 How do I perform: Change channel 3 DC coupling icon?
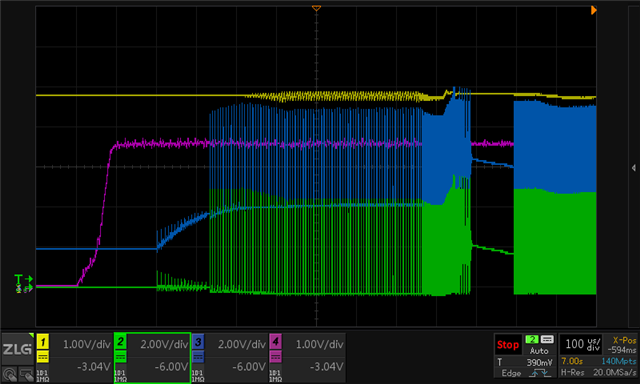(x=198, y=357)
